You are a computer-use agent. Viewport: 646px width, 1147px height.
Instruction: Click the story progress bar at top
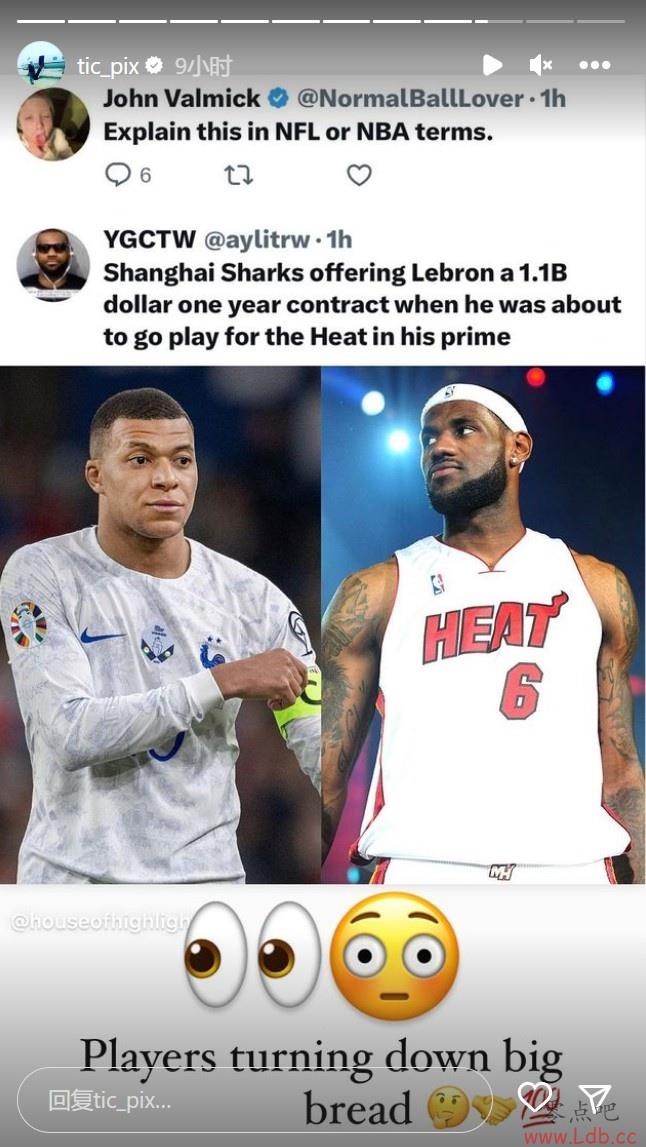click(x=322, y=21)
